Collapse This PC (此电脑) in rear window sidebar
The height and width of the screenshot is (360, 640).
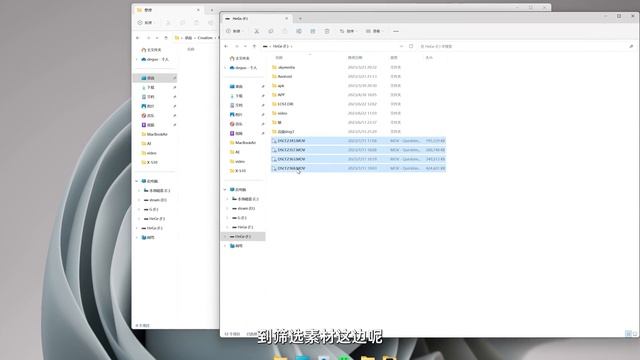pos(137,181)
